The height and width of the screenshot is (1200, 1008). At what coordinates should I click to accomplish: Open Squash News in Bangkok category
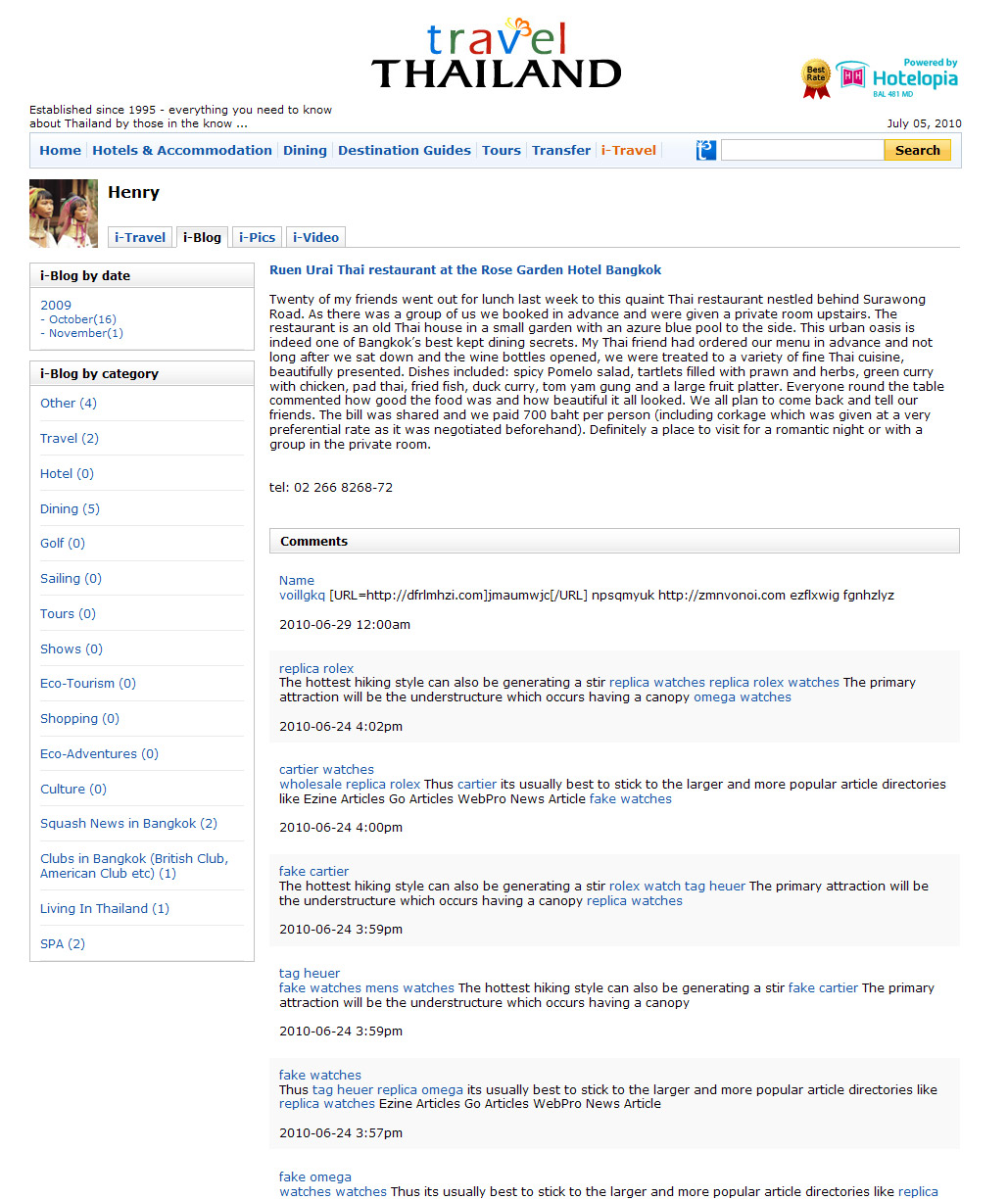click(x=128, y=824)
